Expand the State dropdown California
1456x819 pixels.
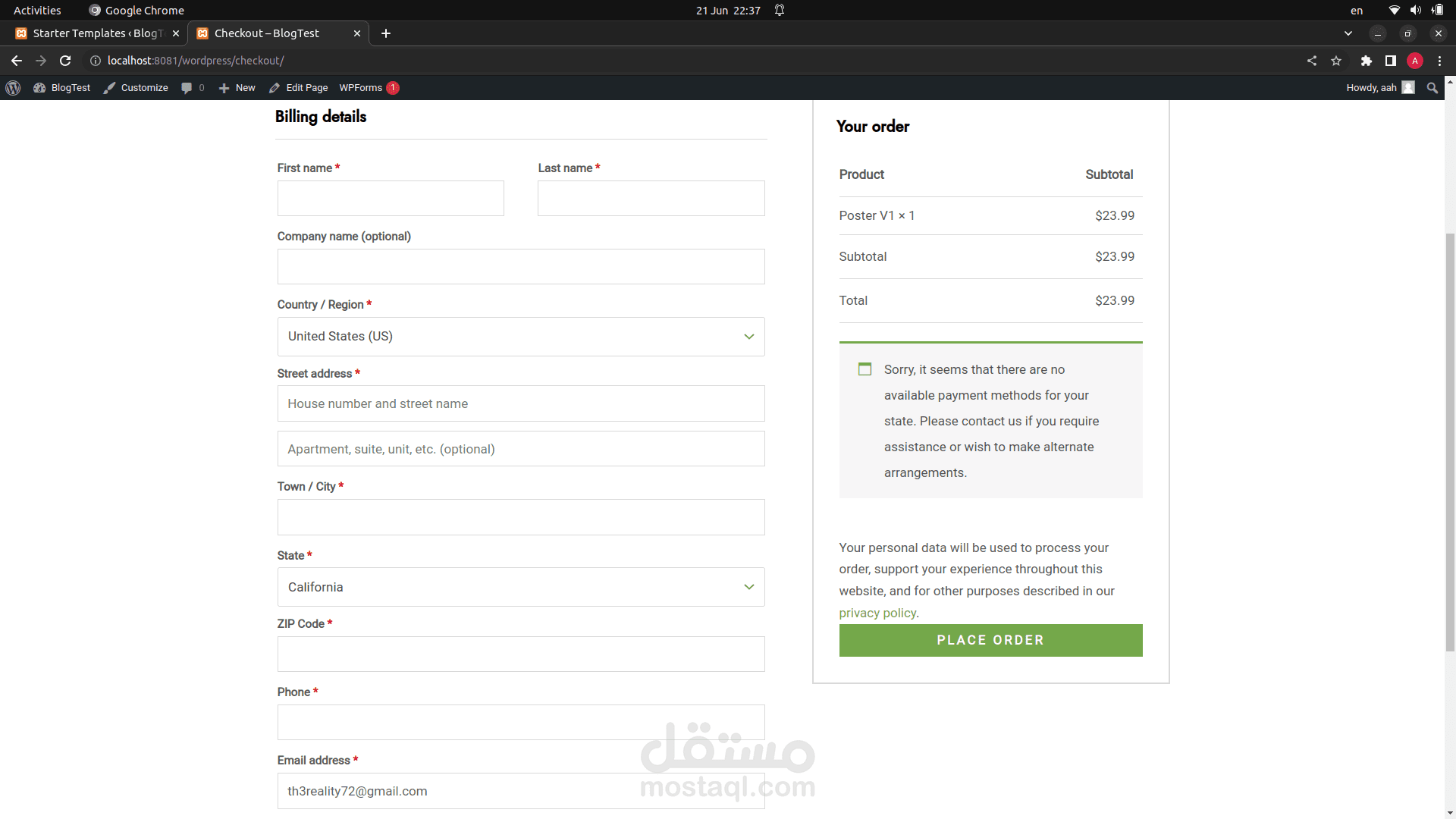[x=521, y=587]
